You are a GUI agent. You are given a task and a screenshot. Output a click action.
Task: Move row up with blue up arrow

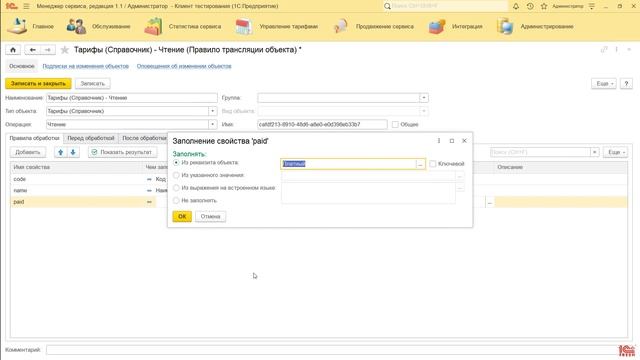click(60, 152)
